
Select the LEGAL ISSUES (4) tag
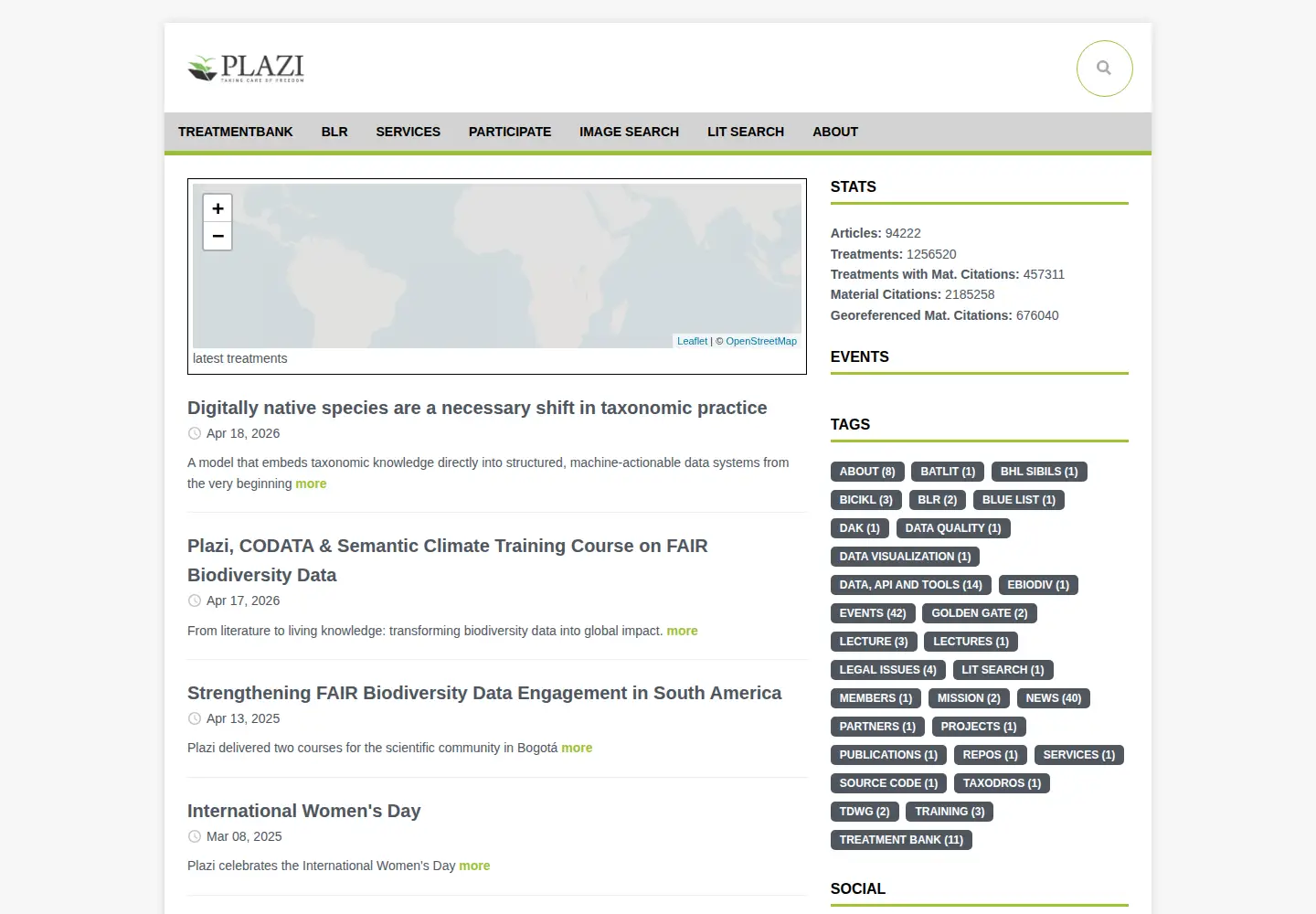[888, 670]
